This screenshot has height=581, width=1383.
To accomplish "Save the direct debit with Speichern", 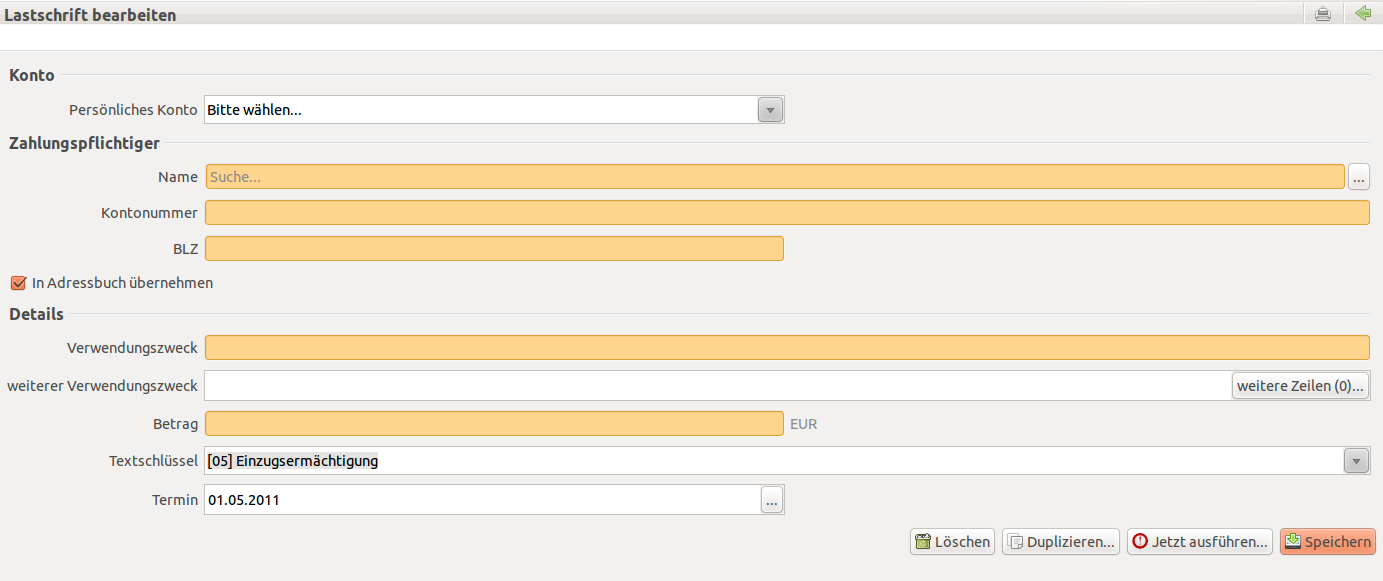I will tap(1328, 542).
